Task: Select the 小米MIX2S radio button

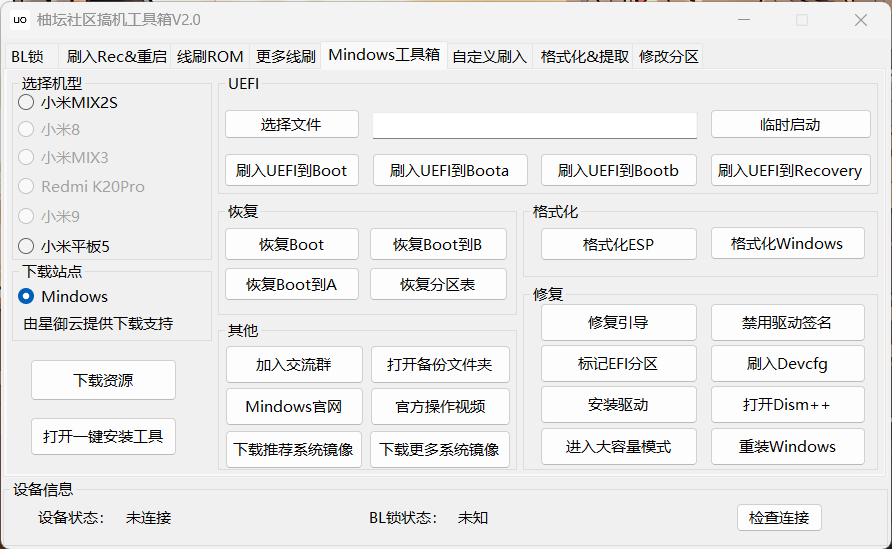Action: pos(26,102)
